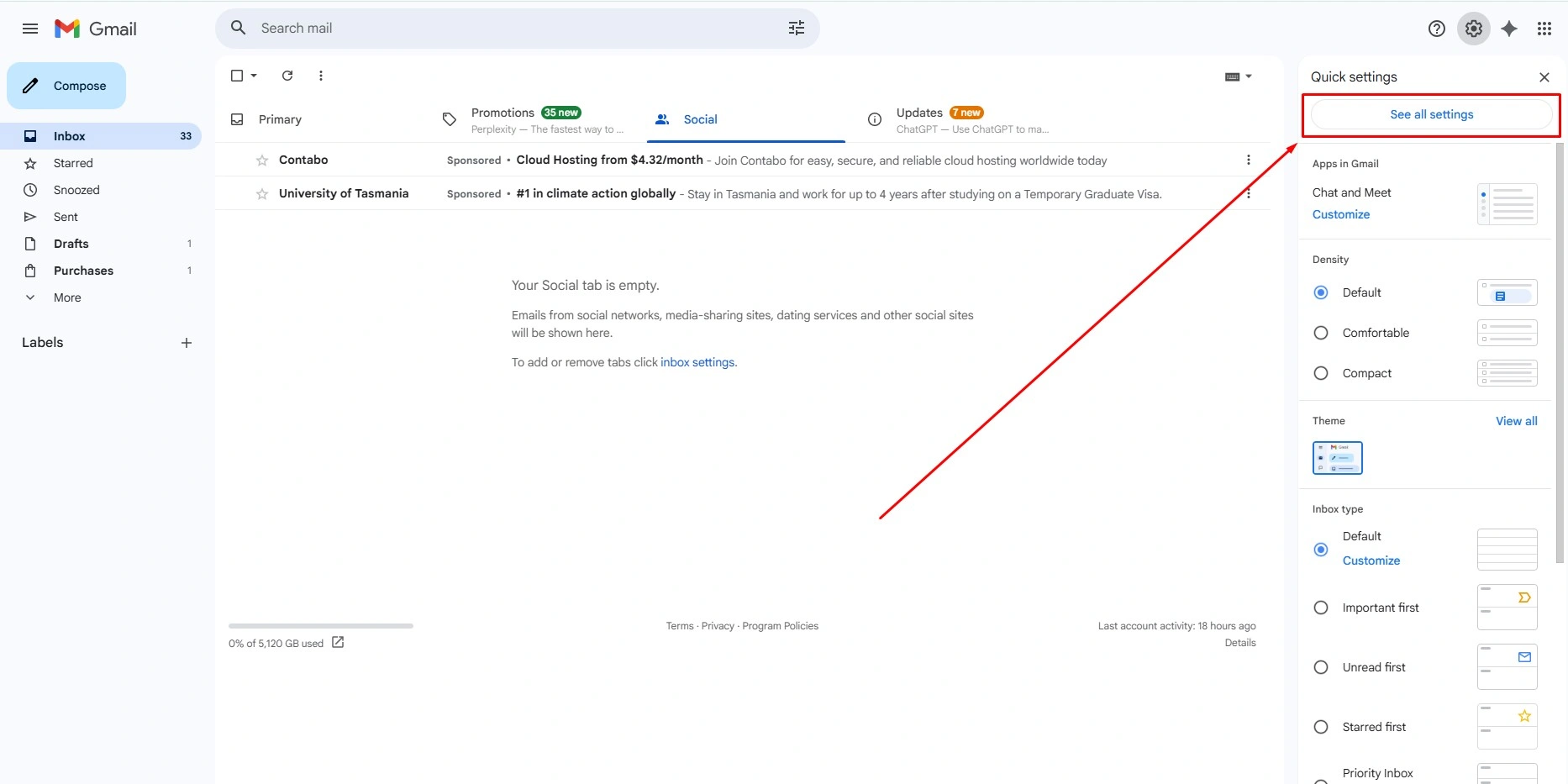Image resolution: width=1568 pixels, height=784 pixels.
Task: Click Customize under Chat and Meet
Action: pyautogui.click(x=1341, y=214)
